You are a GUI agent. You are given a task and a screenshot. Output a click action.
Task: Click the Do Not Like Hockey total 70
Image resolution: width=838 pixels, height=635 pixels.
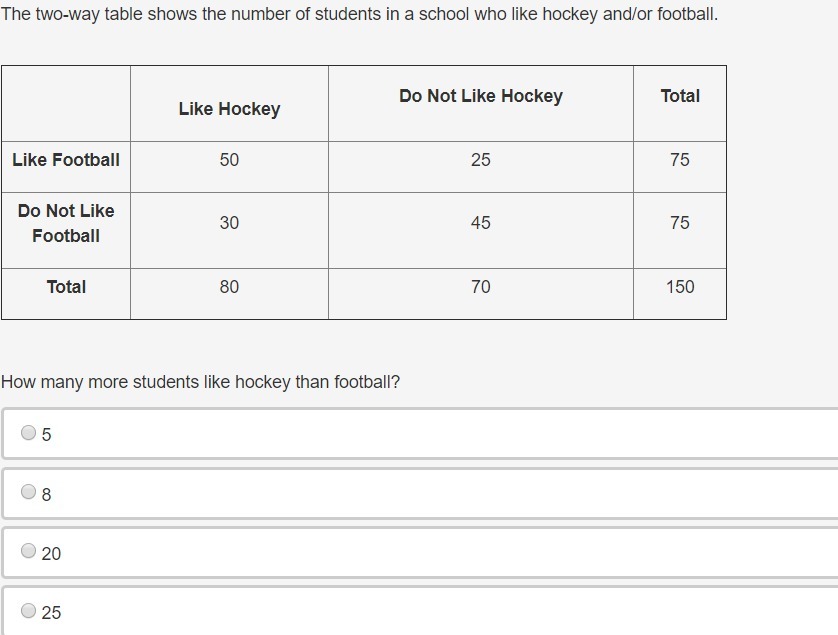pos(480,287)
